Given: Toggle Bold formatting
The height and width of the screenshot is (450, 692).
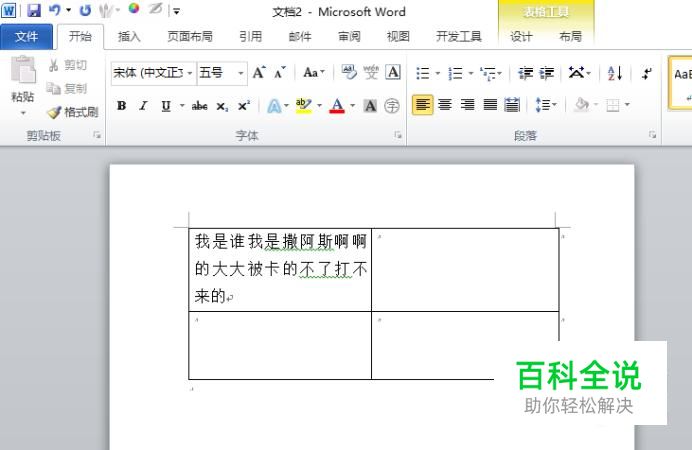Looking at the screenshot, I should point(121,106).
